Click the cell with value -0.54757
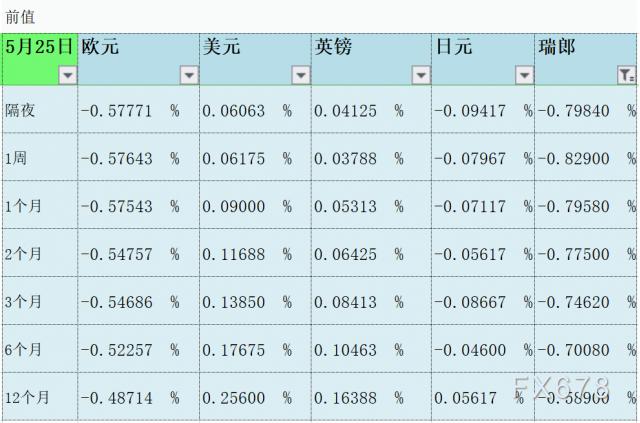This screenshot has height=423, width=640. [x=138, y=253]
